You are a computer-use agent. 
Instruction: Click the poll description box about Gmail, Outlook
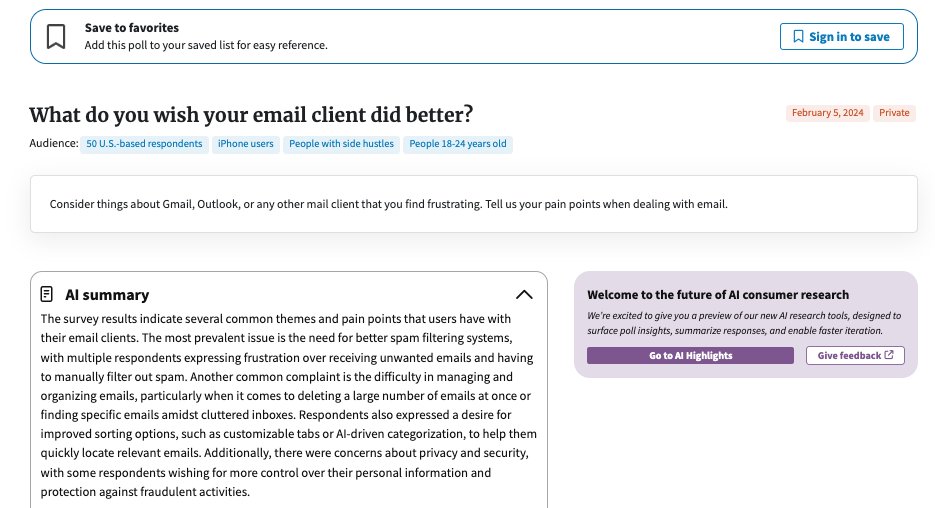pos(473,204)
